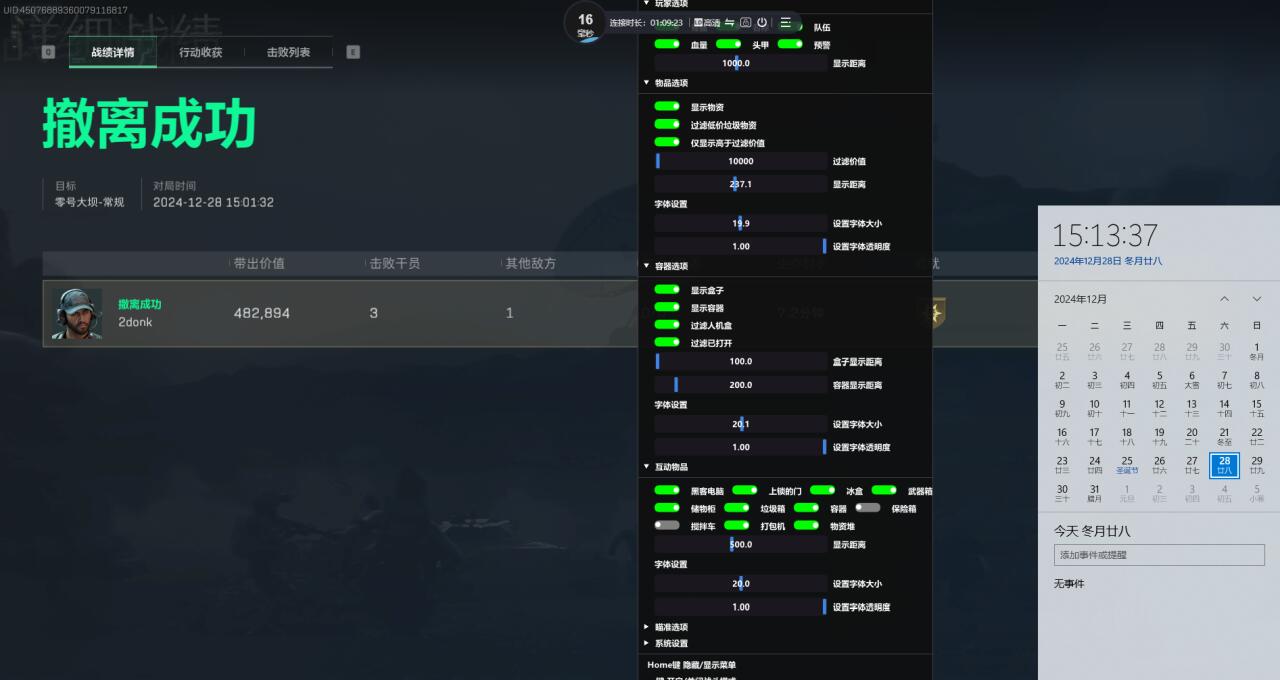Select December 31 in the calendar

pyautogui.click(x=1094, y=493)
